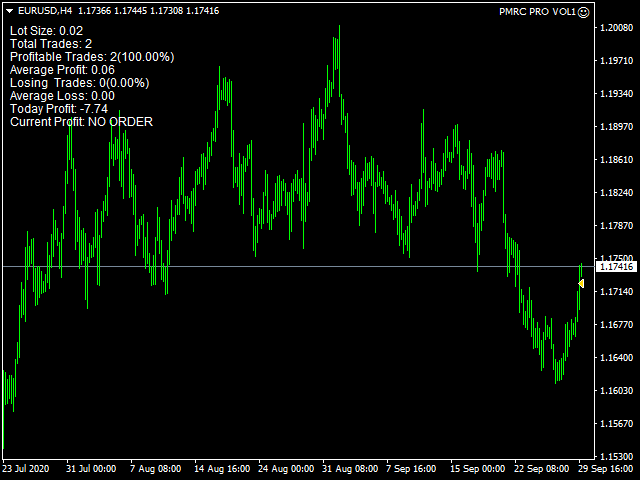Click Profitable Trades: 2(100.00%) line

tap(92, 57)
